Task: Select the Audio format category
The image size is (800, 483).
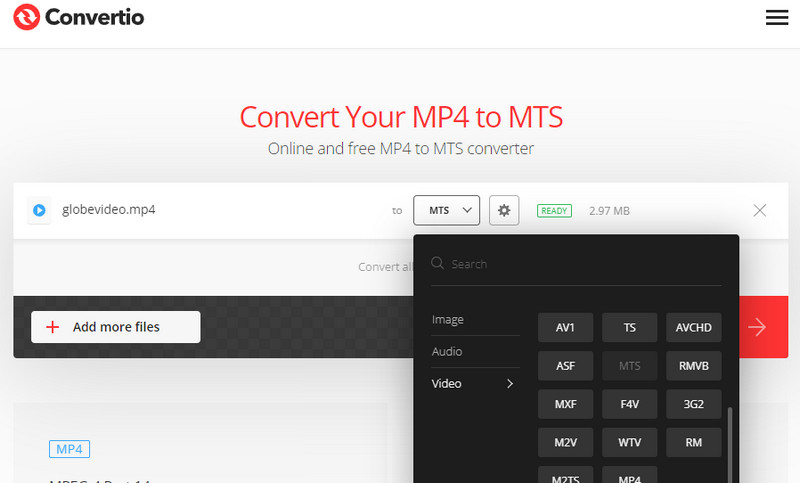Action: (x=447, y=351)
